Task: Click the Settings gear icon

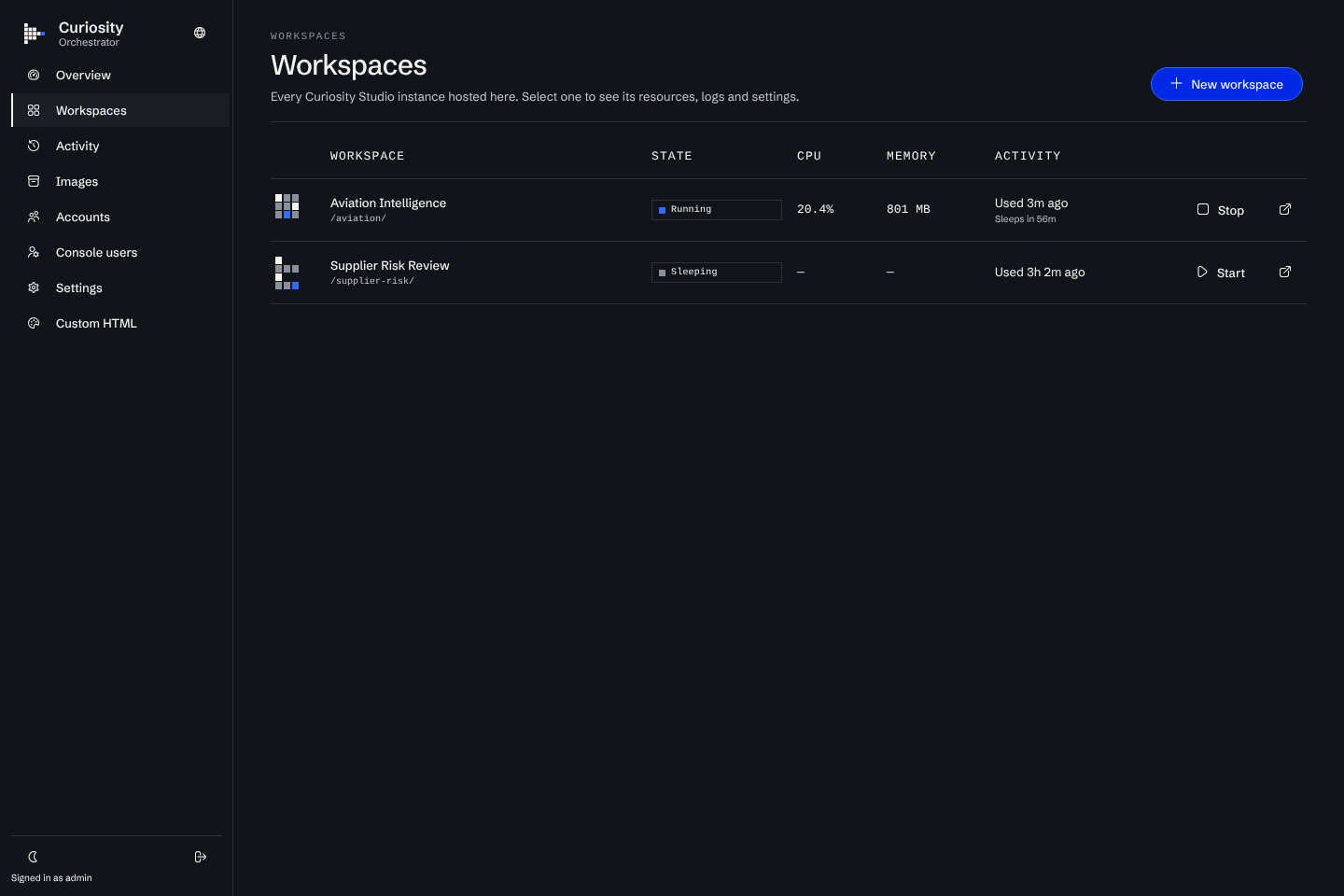Action: 34,287
